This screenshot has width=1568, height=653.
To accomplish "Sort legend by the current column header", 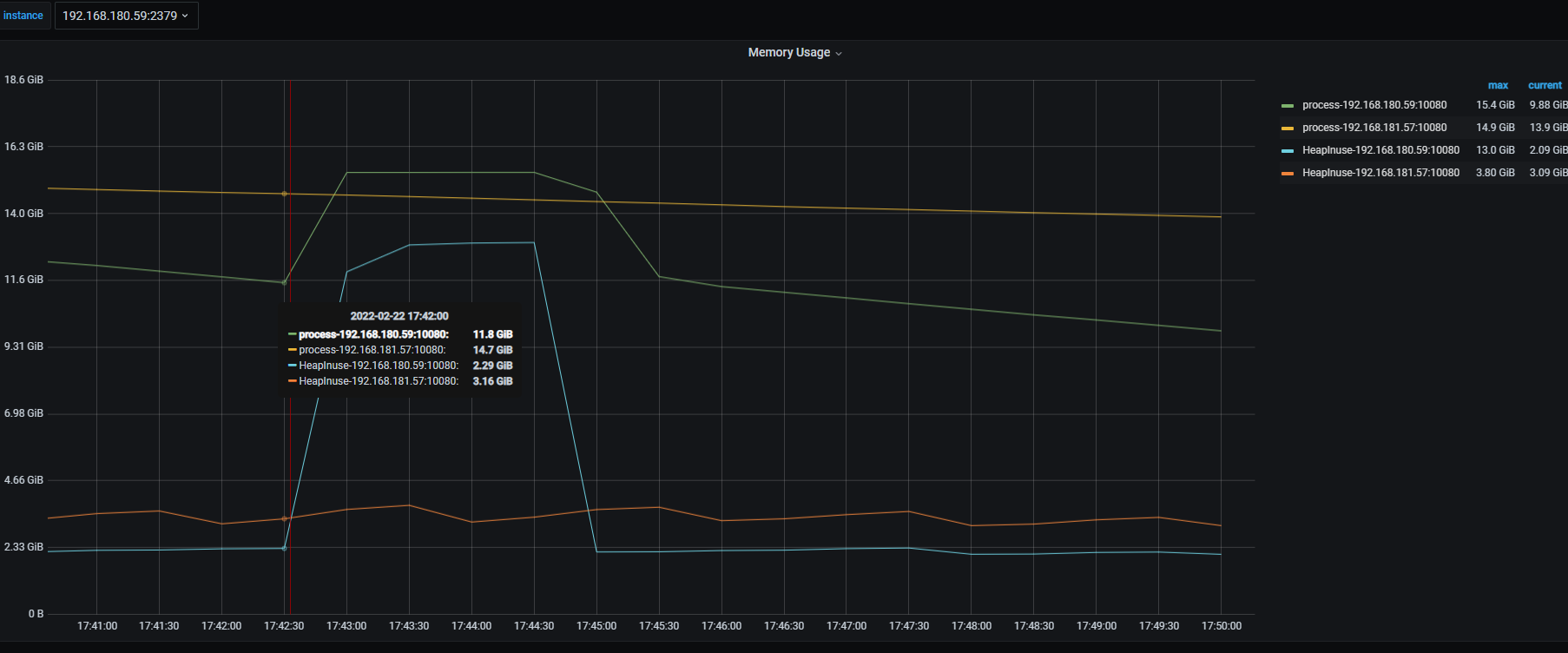I will point(1545,85).
